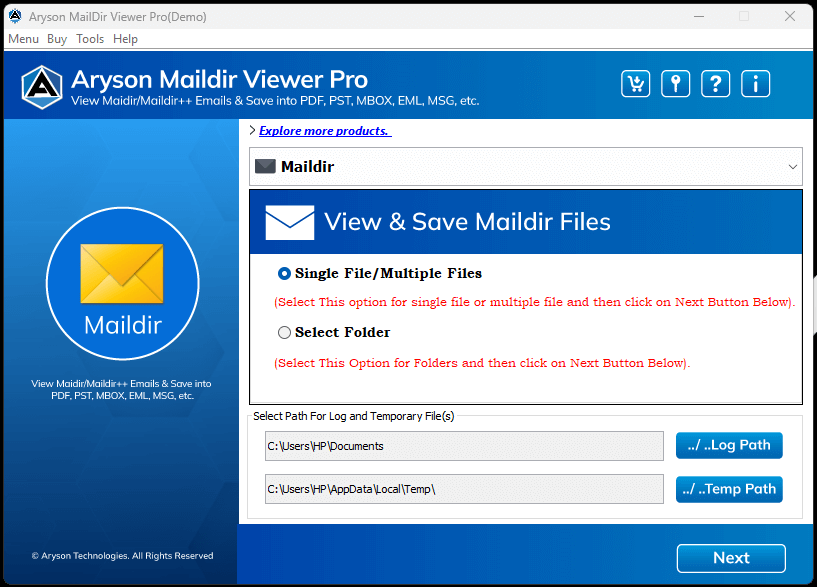Click the temp path field showing AppData\Local\Temp
Viewport: 817px width, 587px height.
464,489
